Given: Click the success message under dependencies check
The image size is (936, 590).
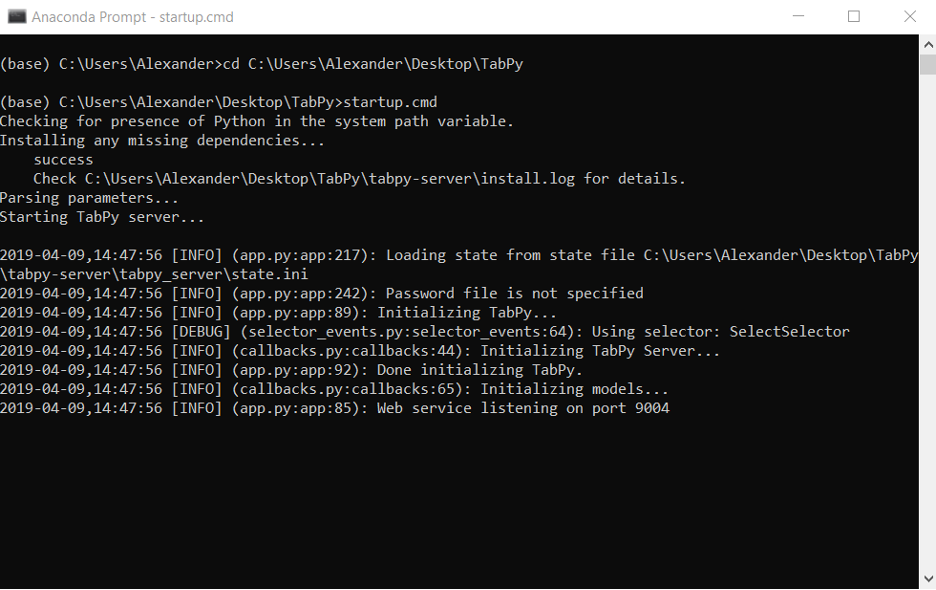Looking at the screenshot, I should point(62,159).
